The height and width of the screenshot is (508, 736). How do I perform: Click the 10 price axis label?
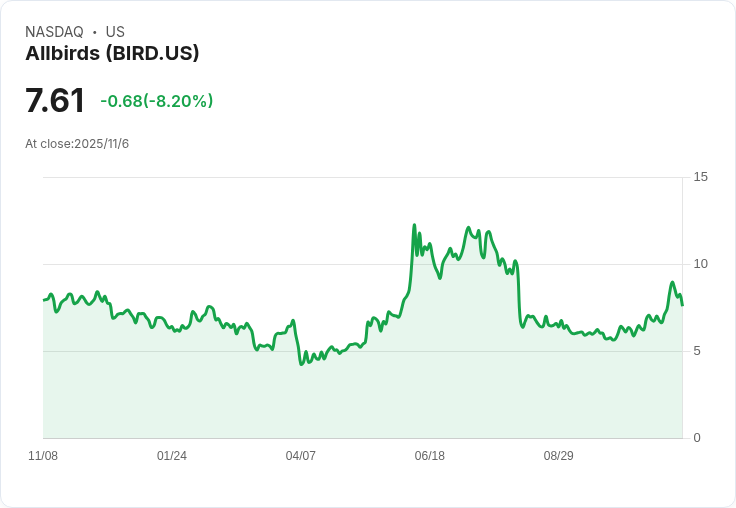(700, 264)
